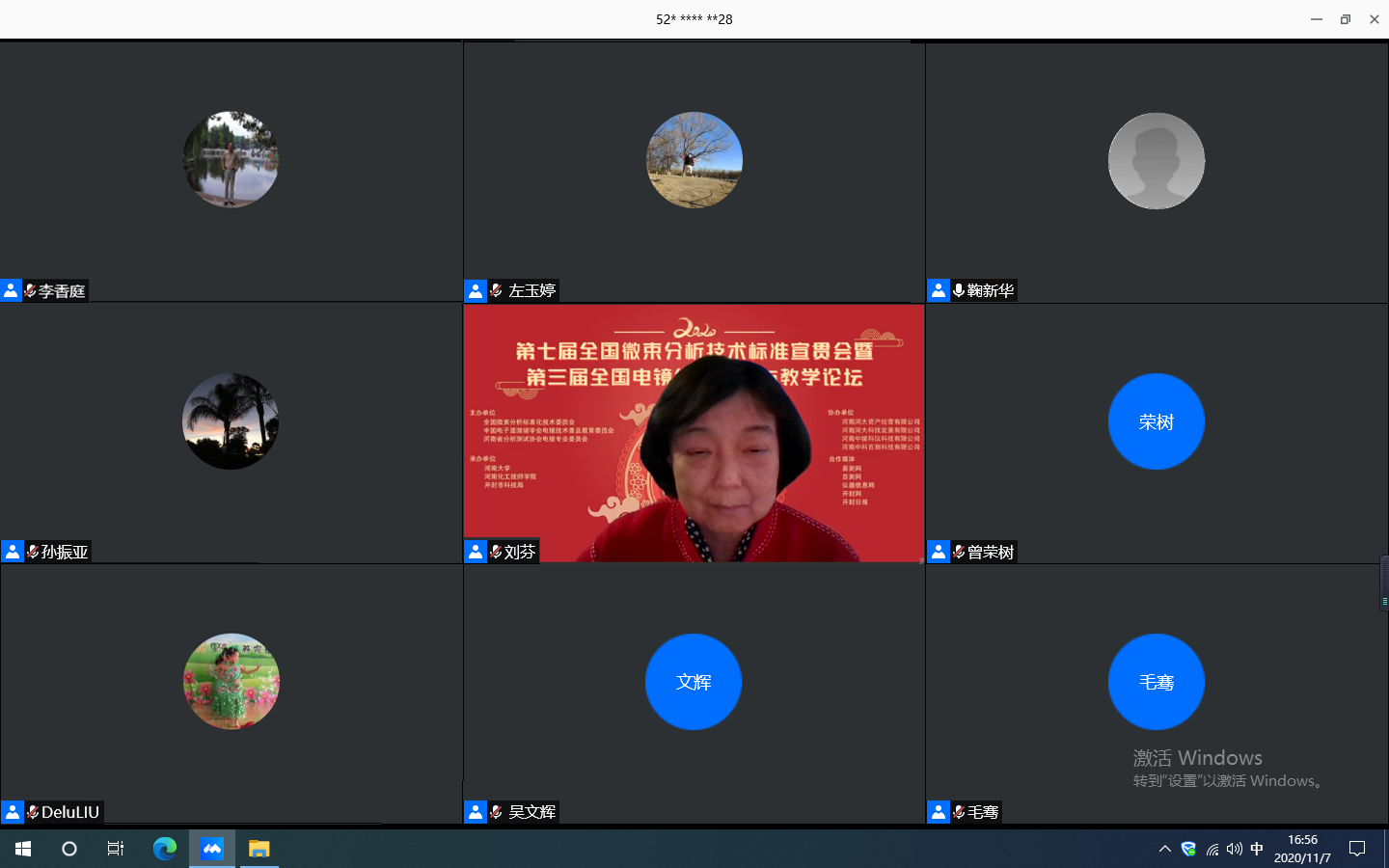Click 李香庭's muted microphone icon

[31, 290]
